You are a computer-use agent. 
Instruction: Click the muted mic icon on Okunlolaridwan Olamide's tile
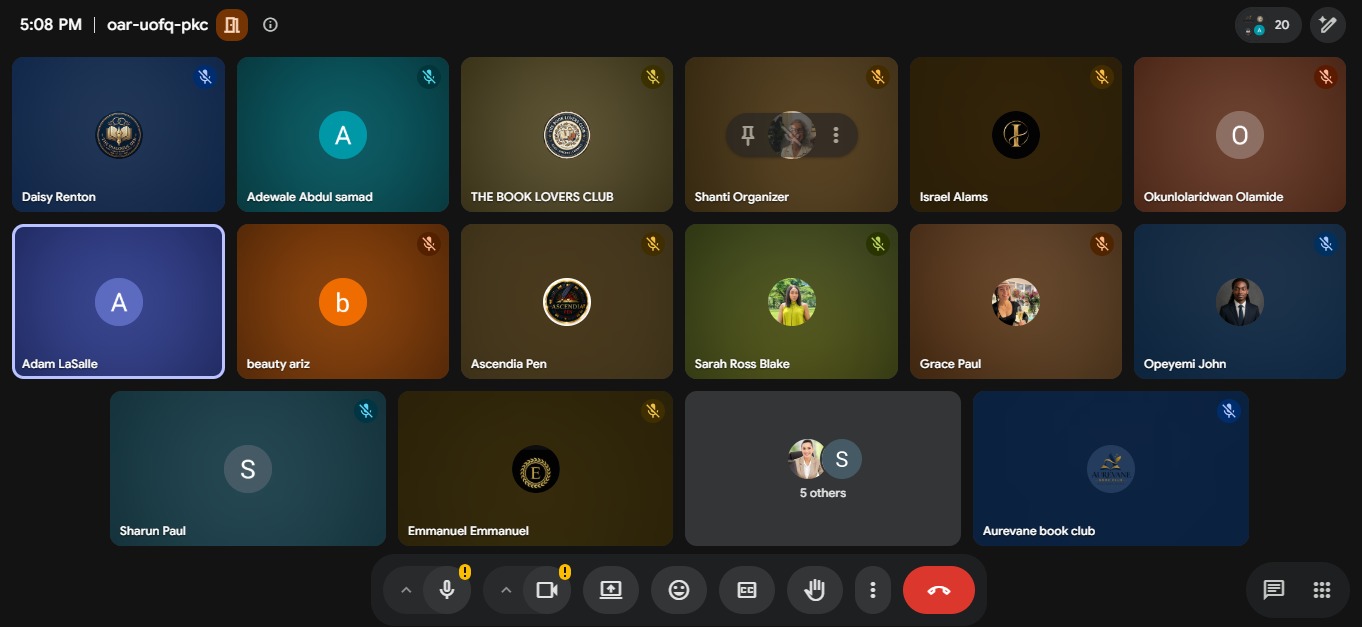tap(1326, 77)
